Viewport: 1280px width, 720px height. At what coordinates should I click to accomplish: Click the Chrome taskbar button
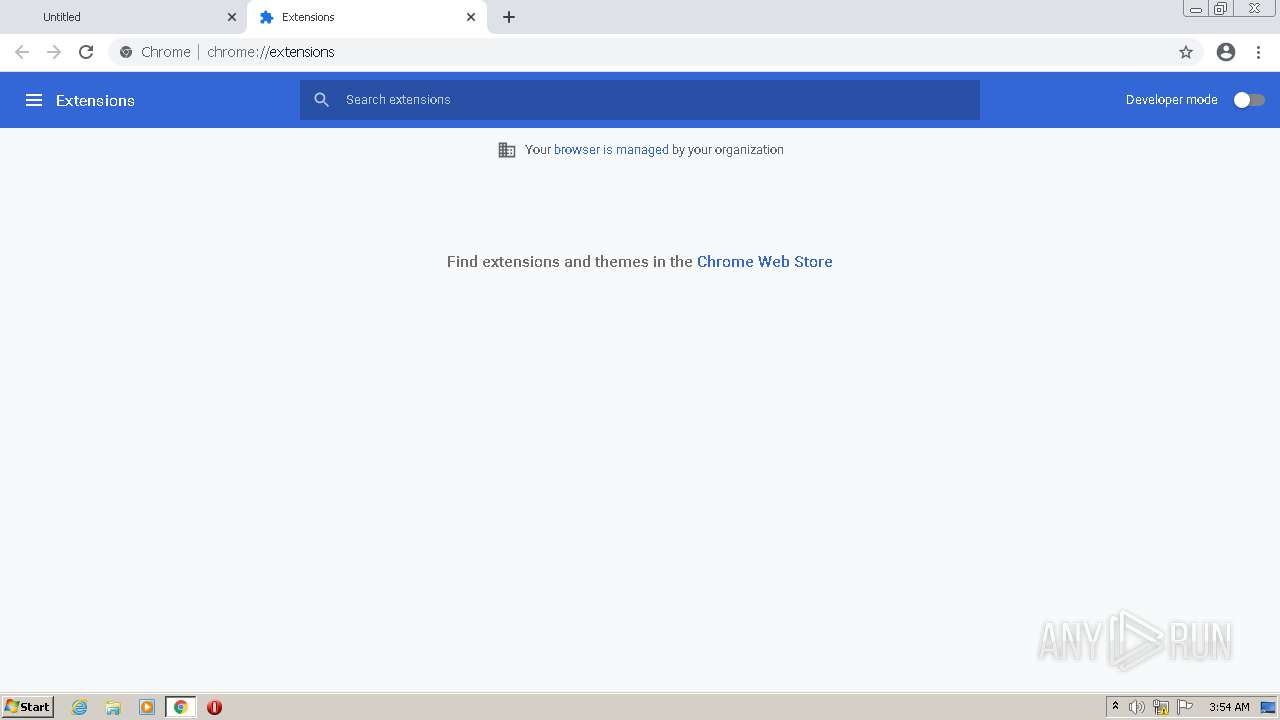pyautogui.click(x=181, y=707)
